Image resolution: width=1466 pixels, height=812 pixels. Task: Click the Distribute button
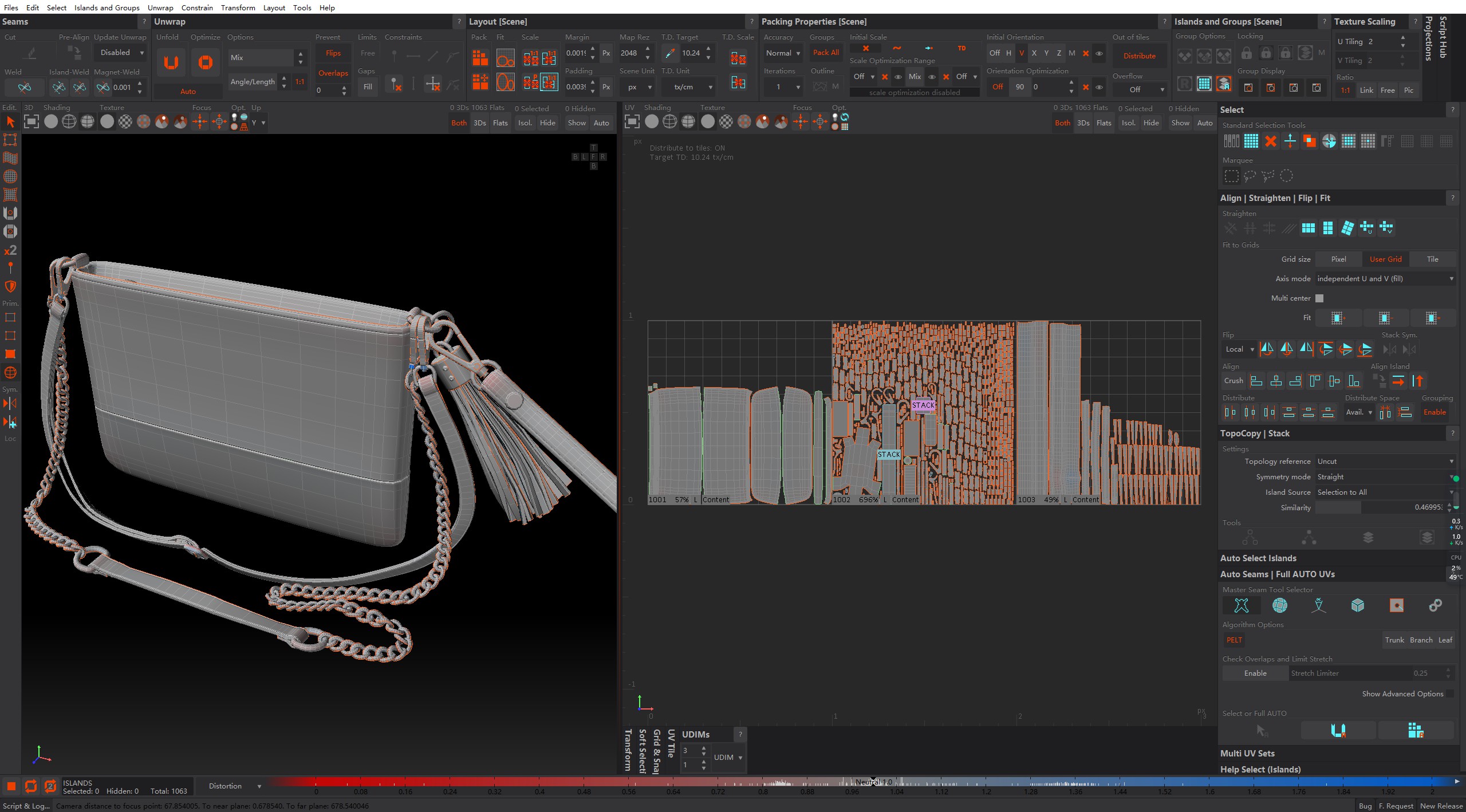click(1139, 56)
